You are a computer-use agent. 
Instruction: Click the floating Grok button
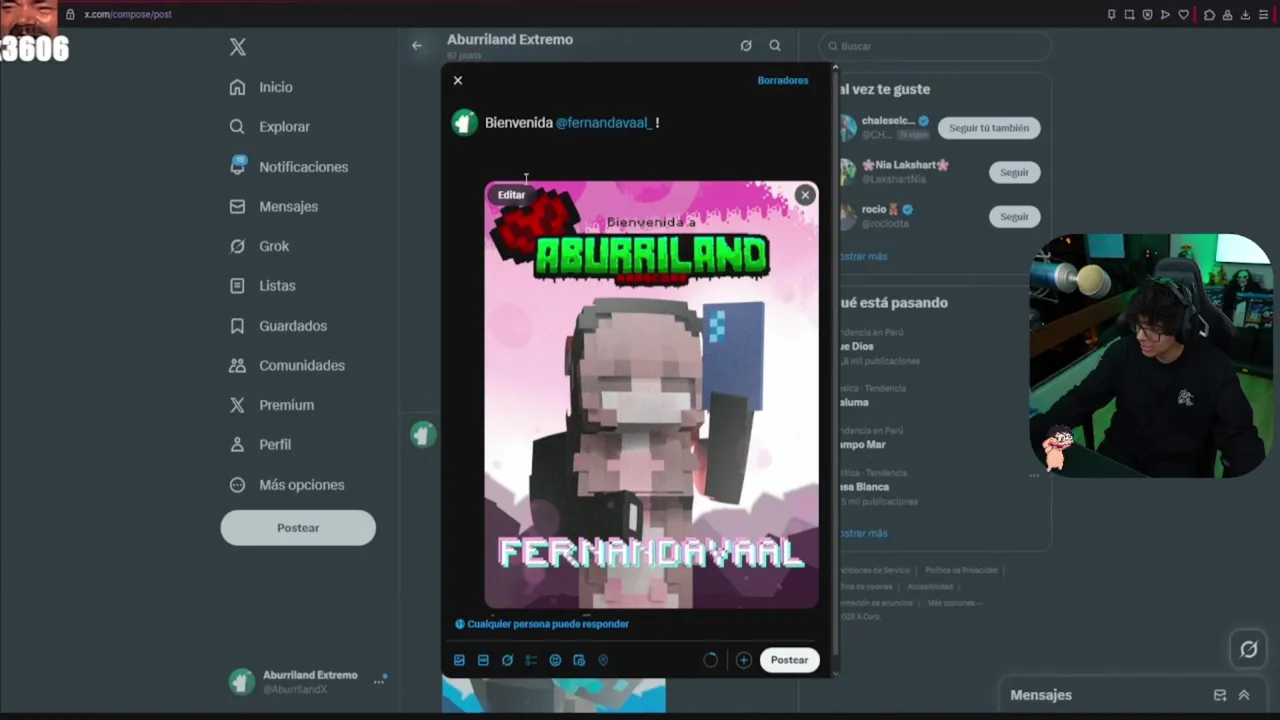tap(1248, 650)
